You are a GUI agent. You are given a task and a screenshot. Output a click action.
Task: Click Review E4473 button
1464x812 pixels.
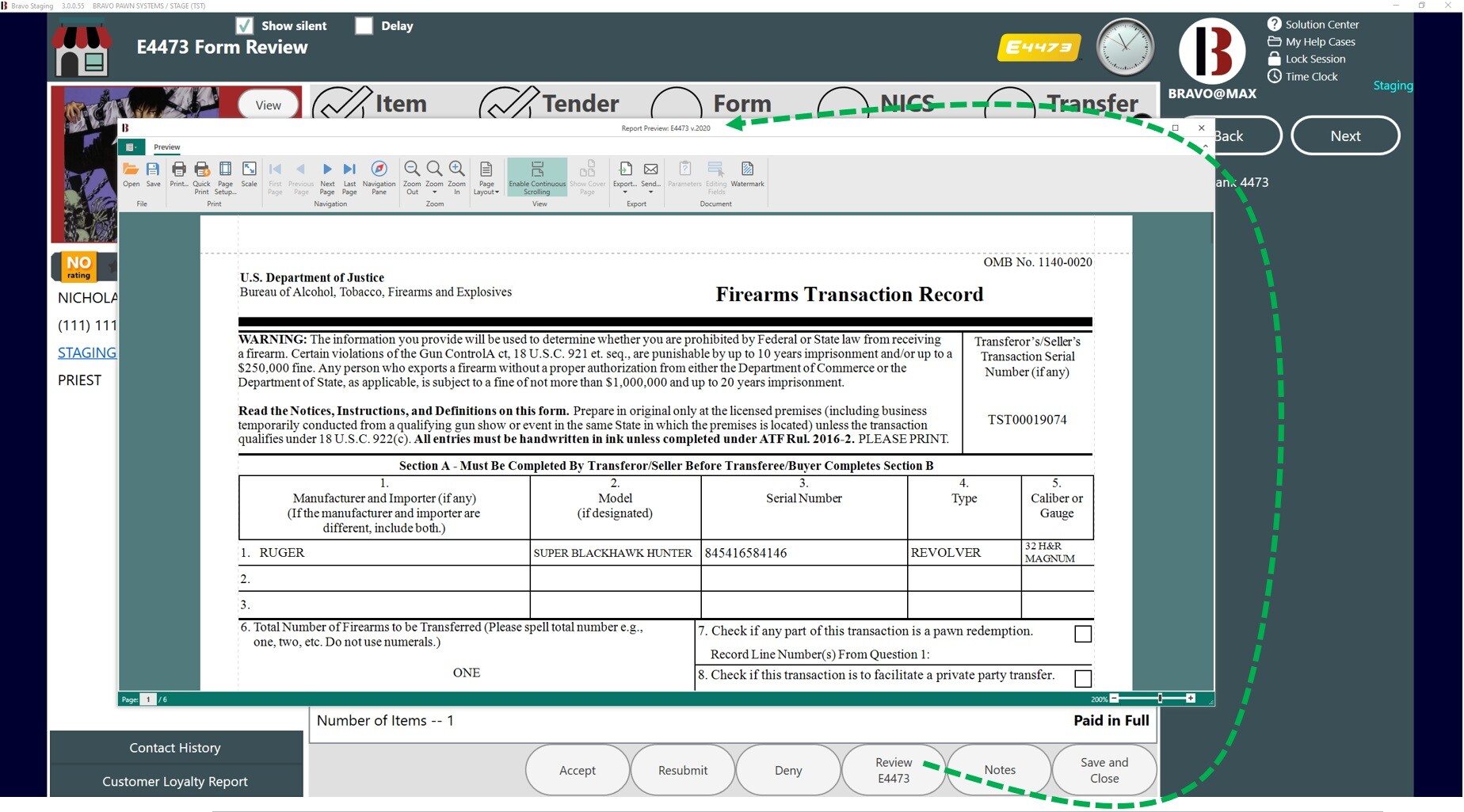[894, 770]
